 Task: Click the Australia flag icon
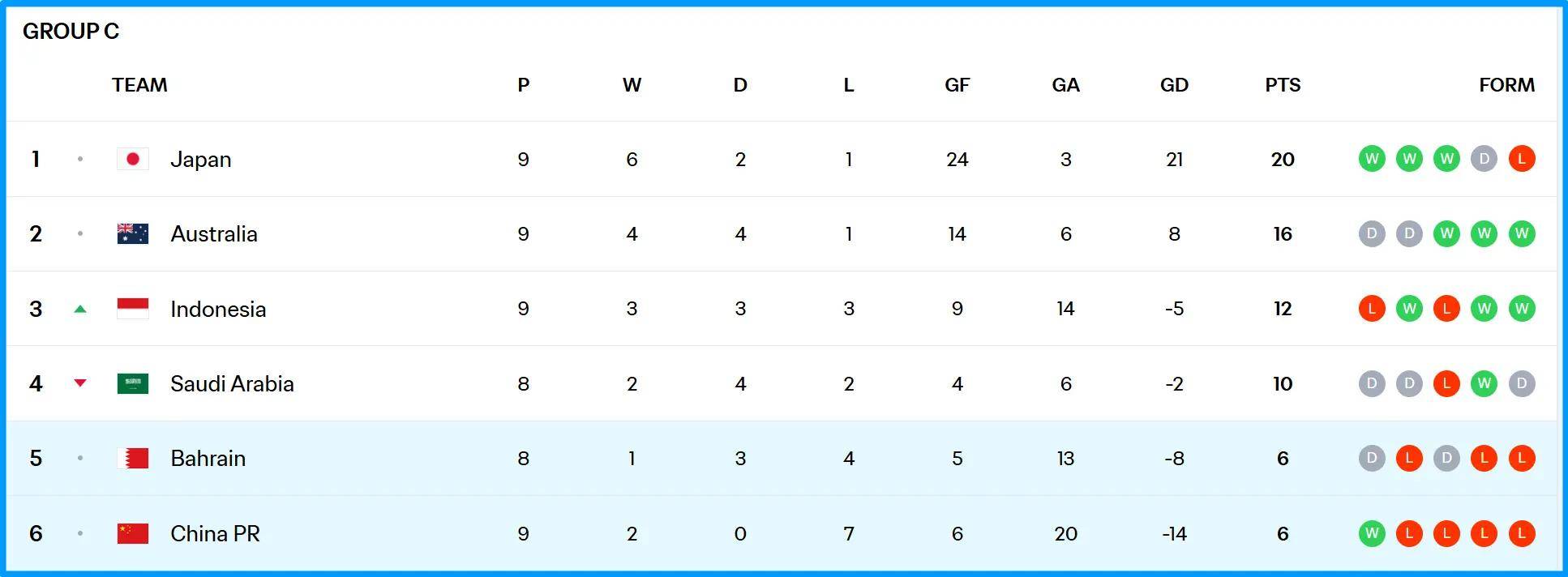pos(133,233)
